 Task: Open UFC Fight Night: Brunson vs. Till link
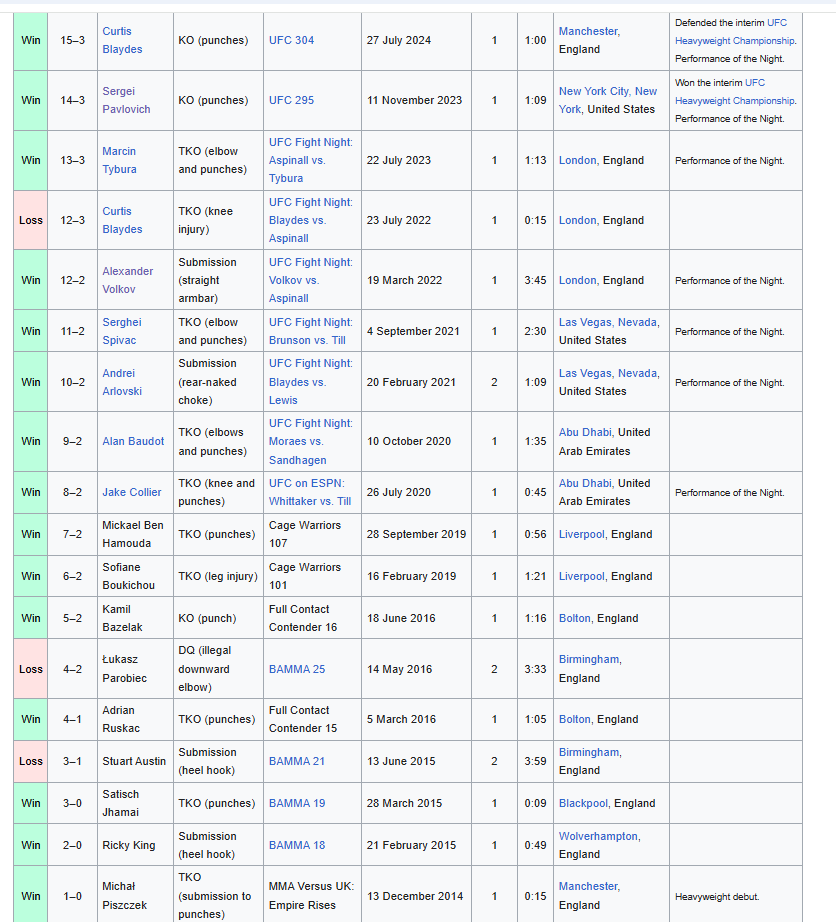pyautogui.click(x=310, y=331)
